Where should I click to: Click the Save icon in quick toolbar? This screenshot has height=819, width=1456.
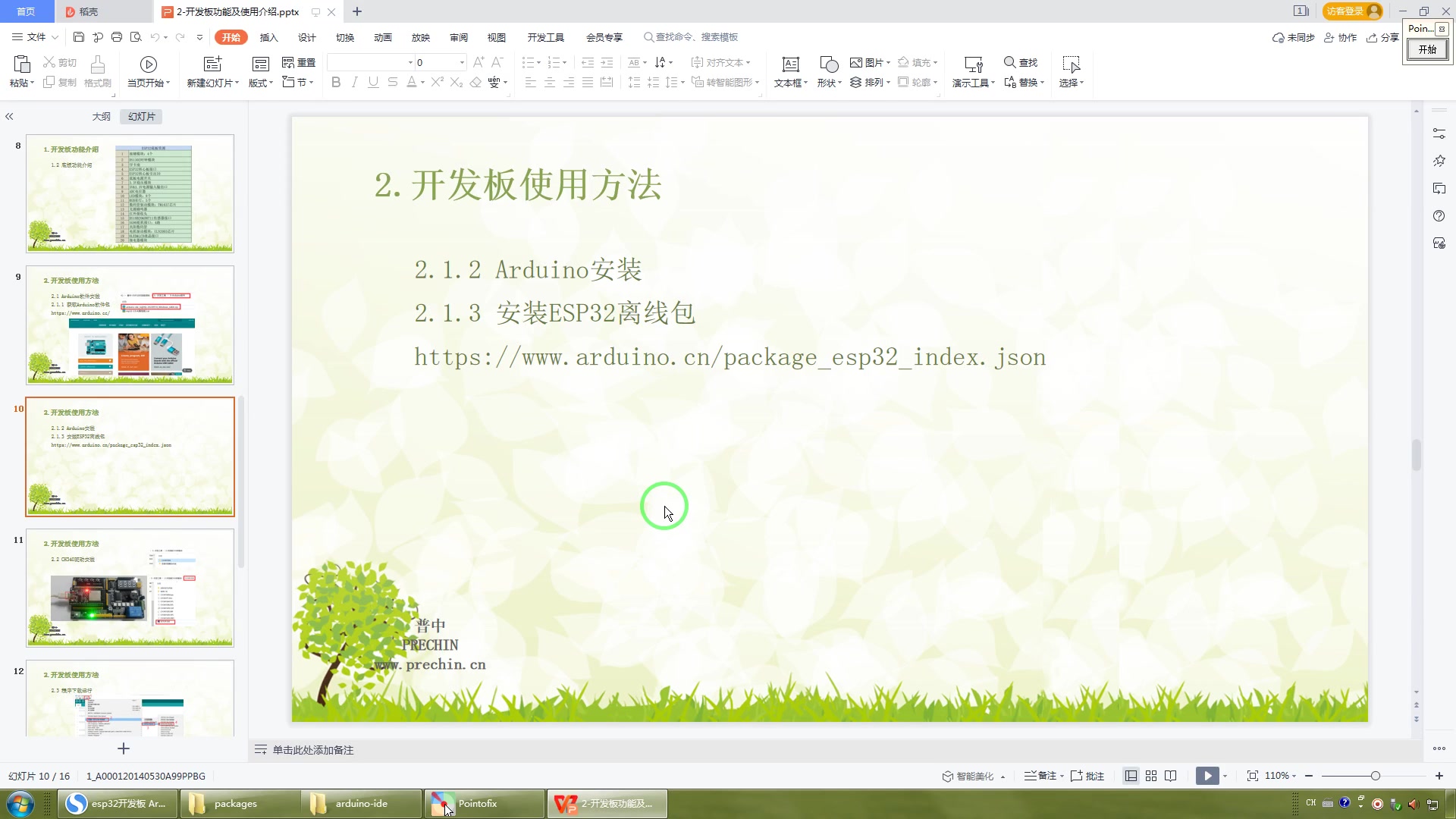point(78,36)
